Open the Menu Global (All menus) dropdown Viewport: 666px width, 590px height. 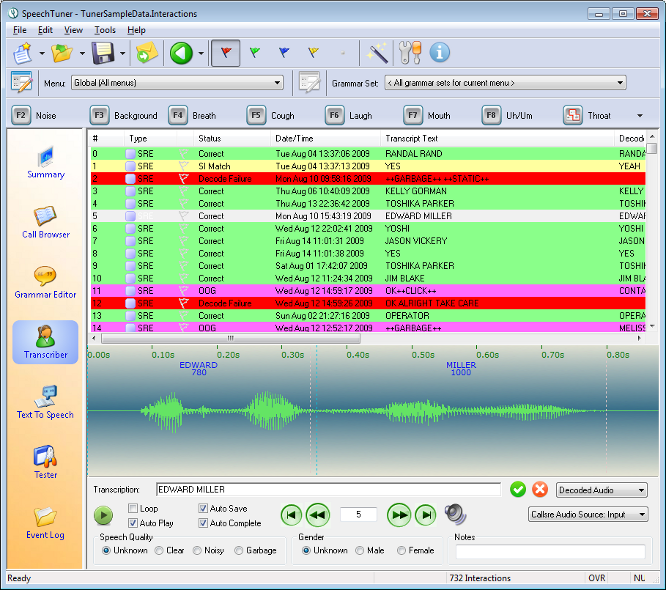pyautogui.click(x=178, y=82)
